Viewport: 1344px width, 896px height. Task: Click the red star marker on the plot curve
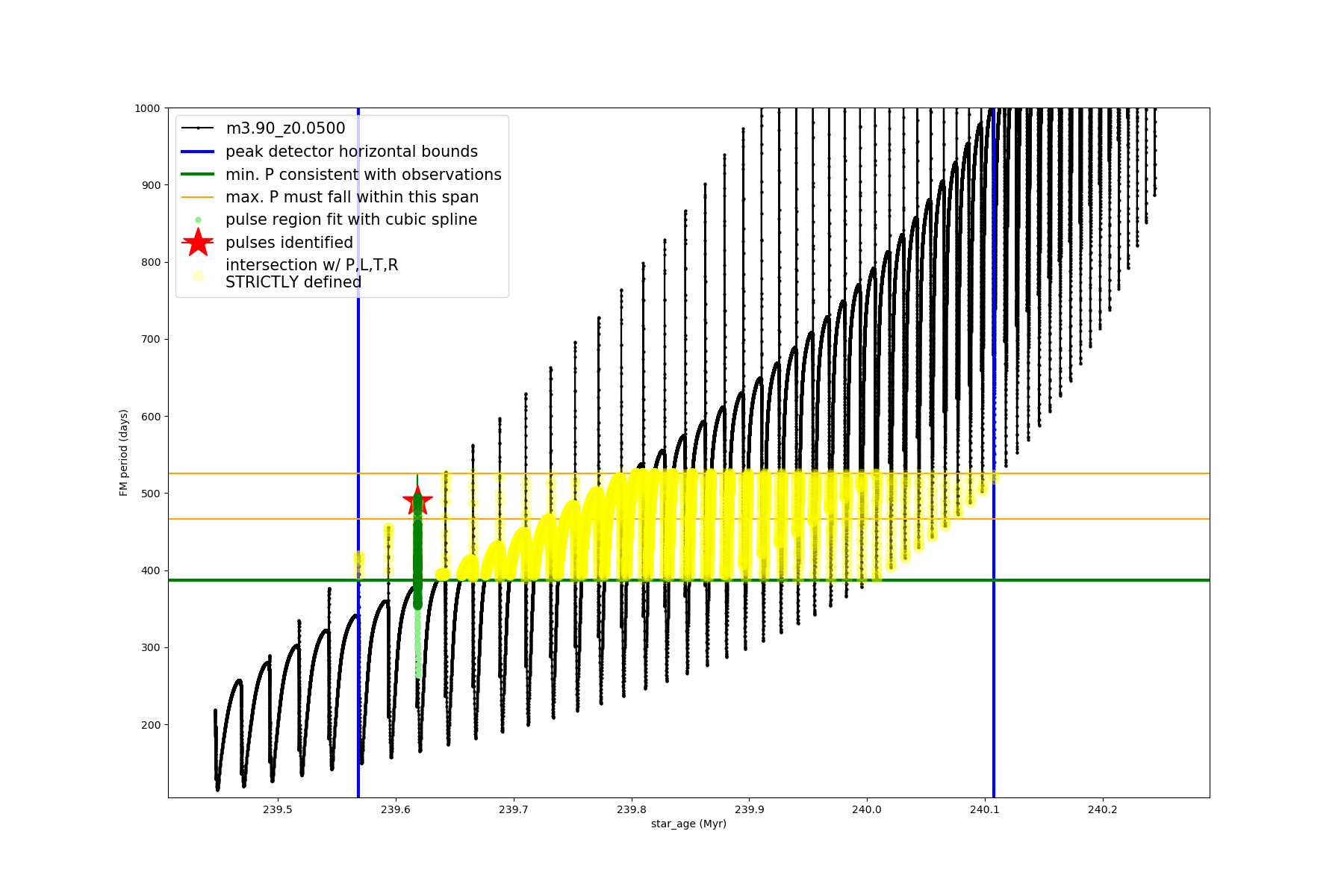pyautogui.click(x=417, y=501)
